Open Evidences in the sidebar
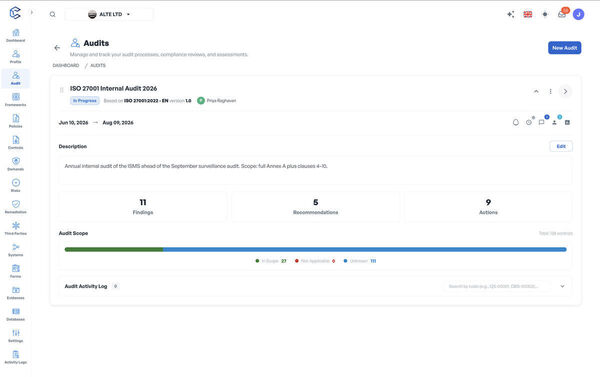Image resolution: width=600 pixels, height=377 pixels. (16, 292)
